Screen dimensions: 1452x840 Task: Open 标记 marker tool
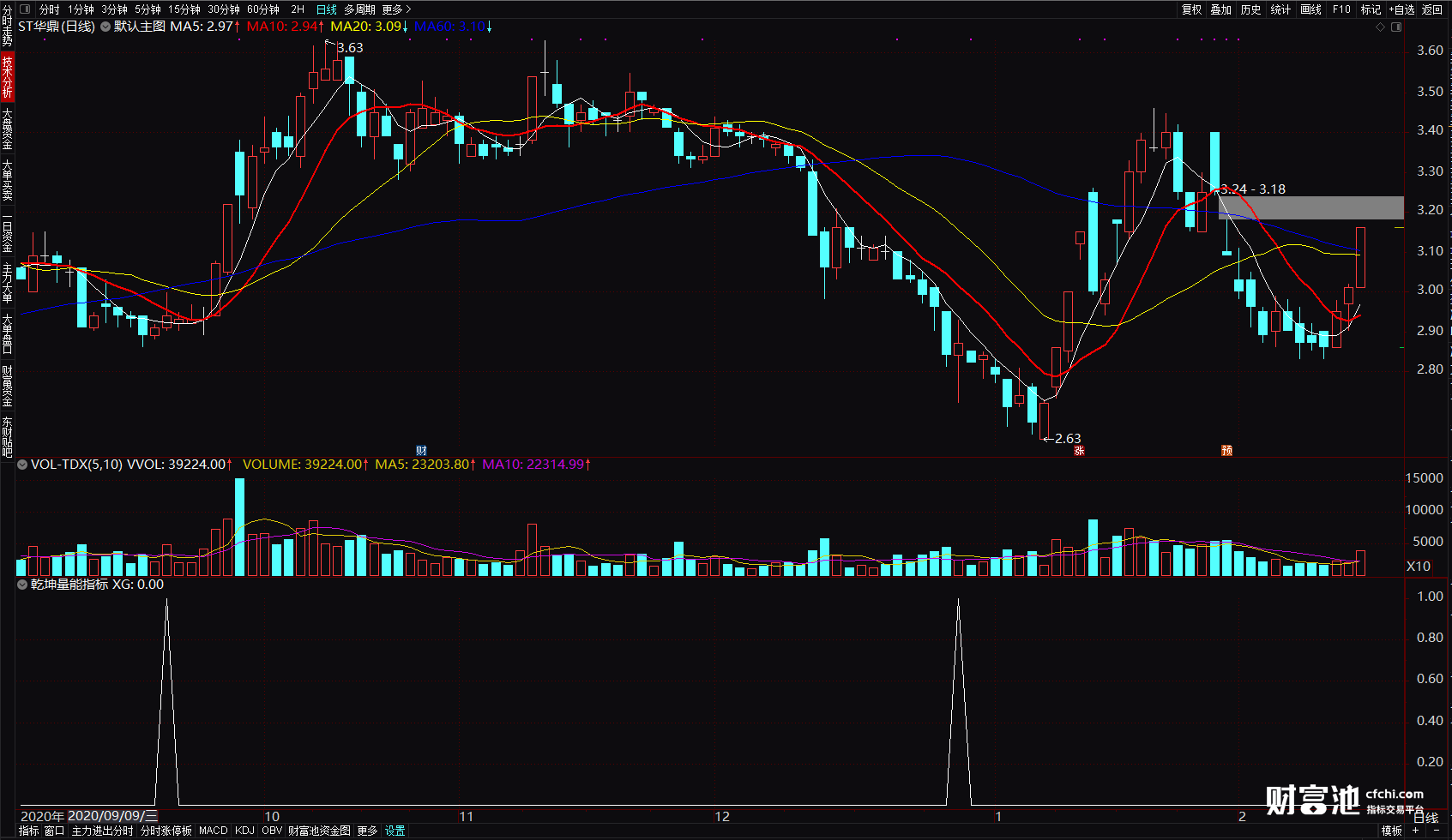pos(1371,9)
